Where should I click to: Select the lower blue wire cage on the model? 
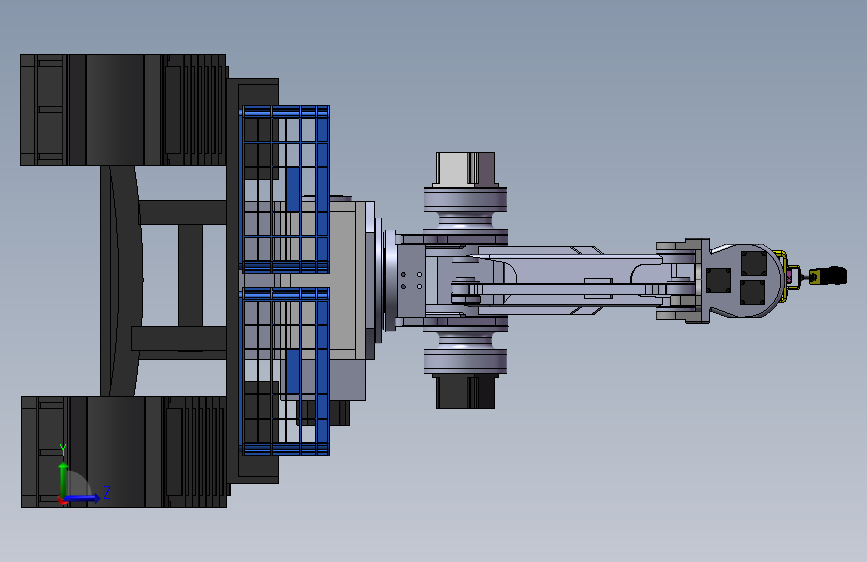[x=285, y=371]
